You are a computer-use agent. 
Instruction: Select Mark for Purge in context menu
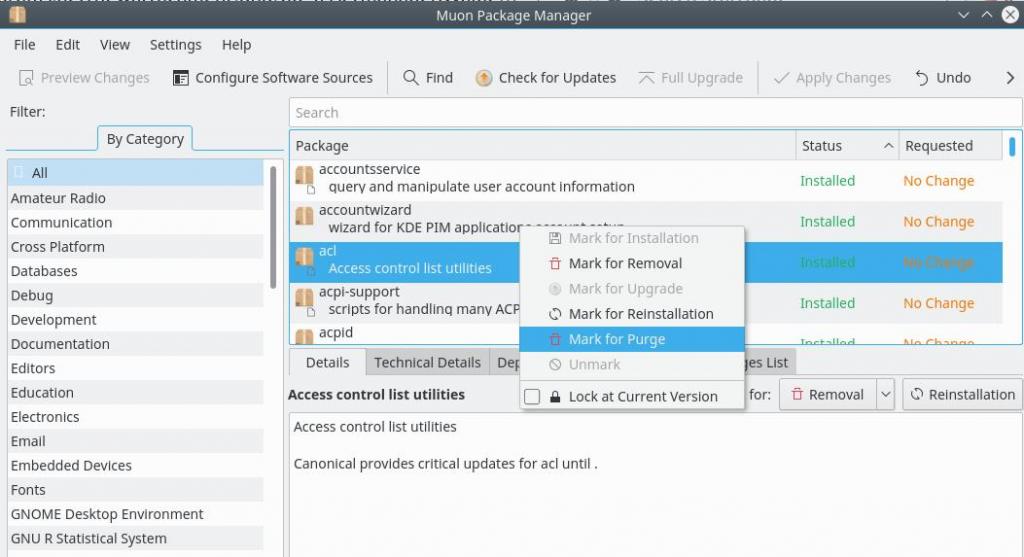pos(616,340)
